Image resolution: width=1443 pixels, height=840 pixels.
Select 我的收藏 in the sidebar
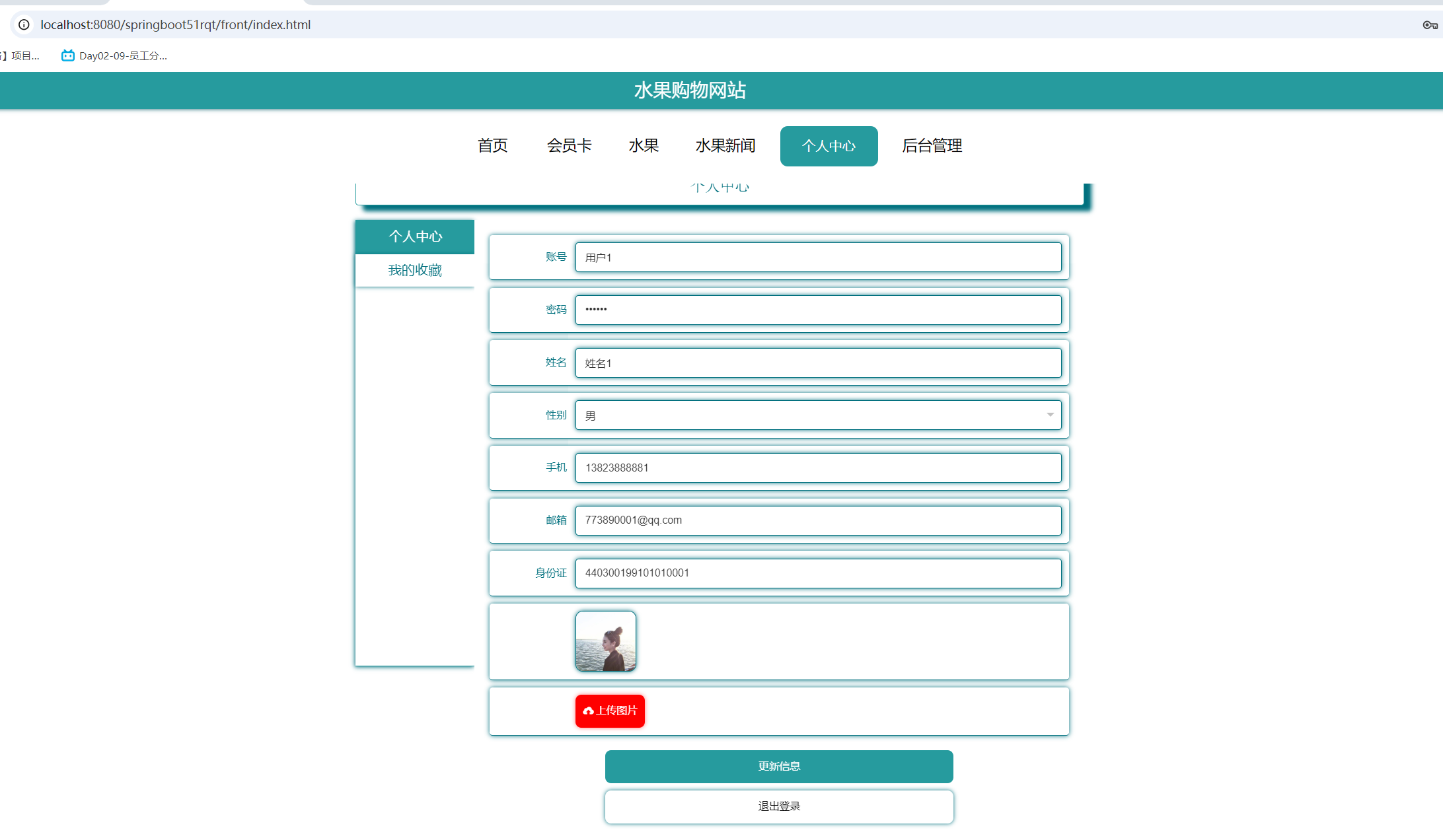(415, 270)
